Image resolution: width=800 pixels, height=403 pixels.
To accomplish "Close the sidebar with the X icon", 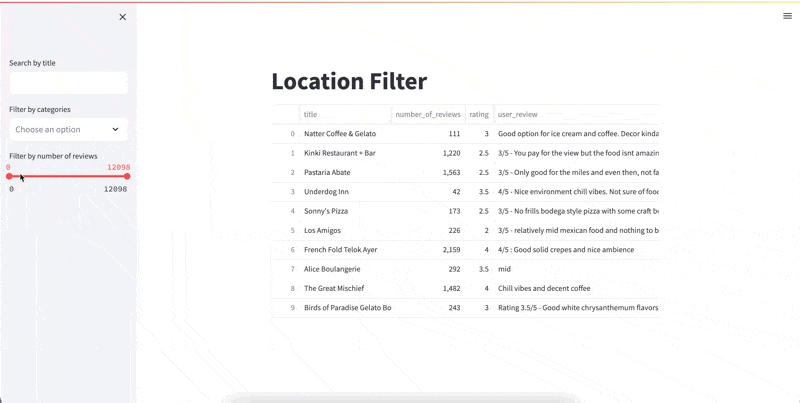I will (x=123, y=17).
